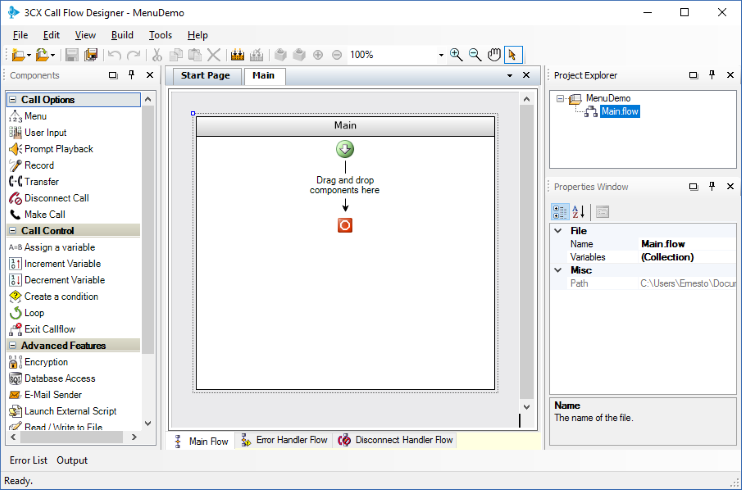Image resolution: width=742 pixels, height=490 pixels.
Task: Open the Edit menu
Action: click(x=51, y=35)
